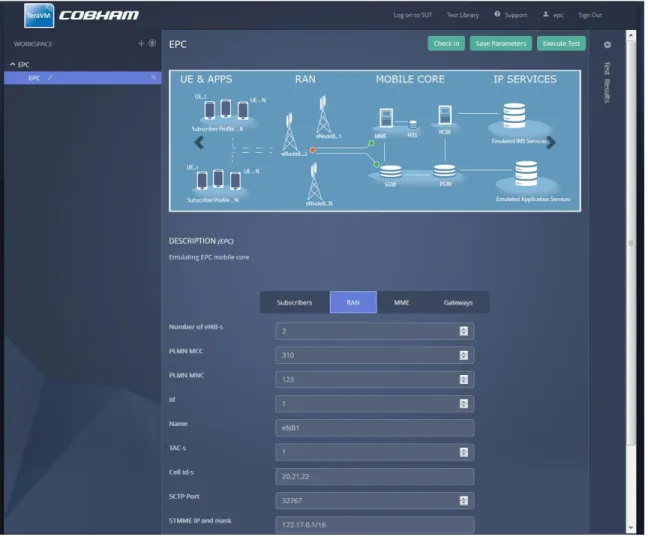
Task: Open the Test Results side panel
Action: pos(607,82)
